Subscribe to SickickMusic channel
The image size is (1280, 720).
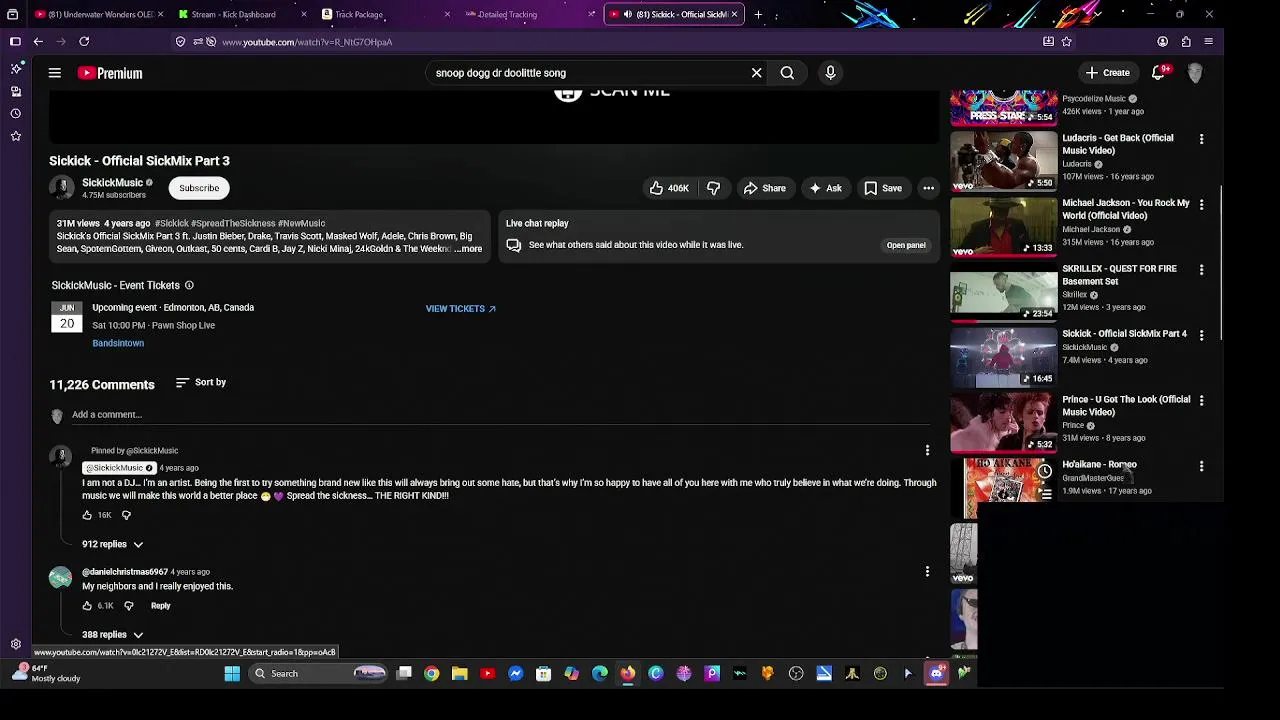[x=199, y=188]
